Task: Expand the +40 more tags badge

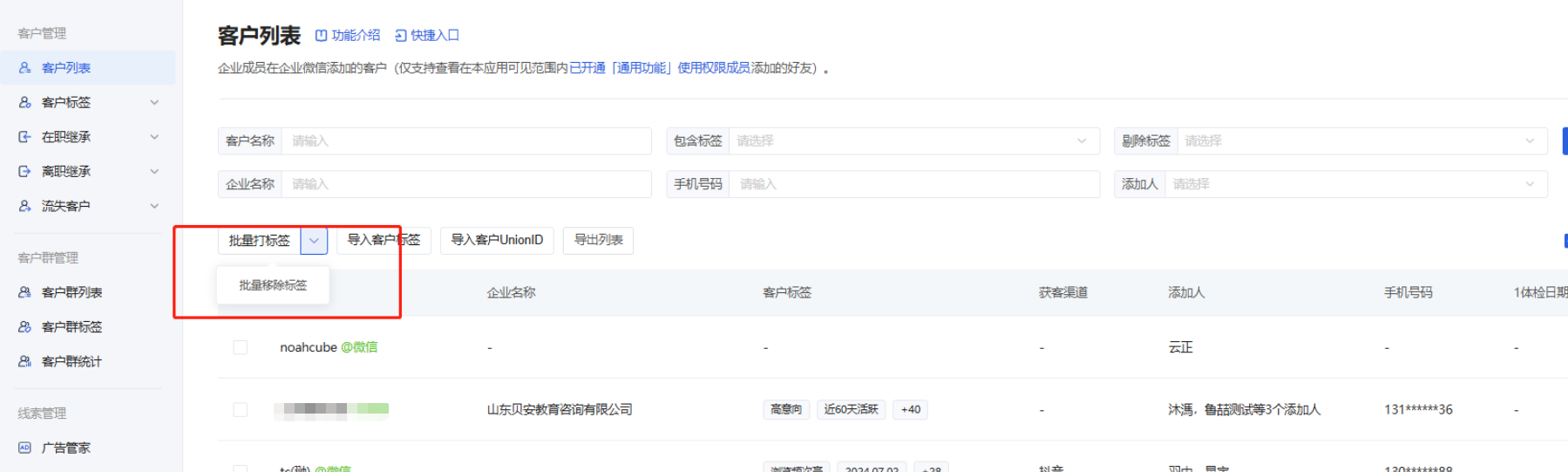Action: [x=911, y=409]
